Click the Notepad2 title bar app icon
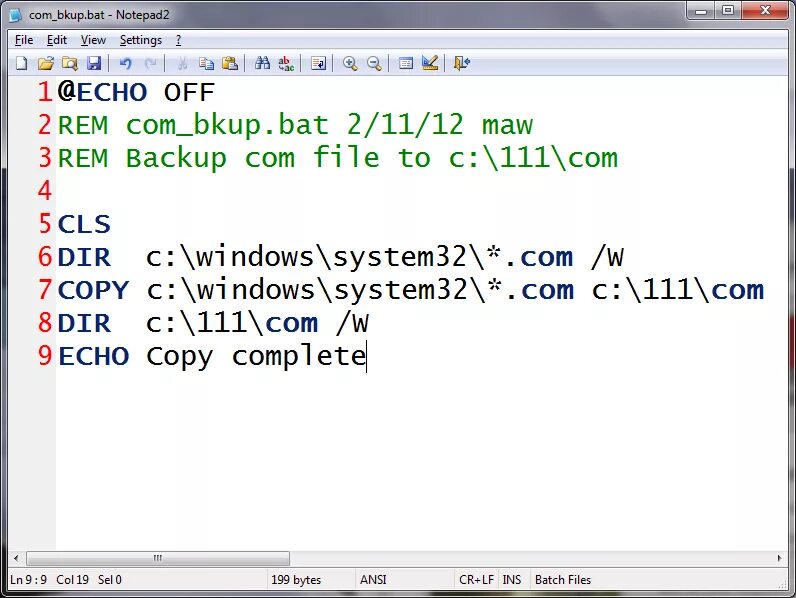 click(x=16, y=15)
